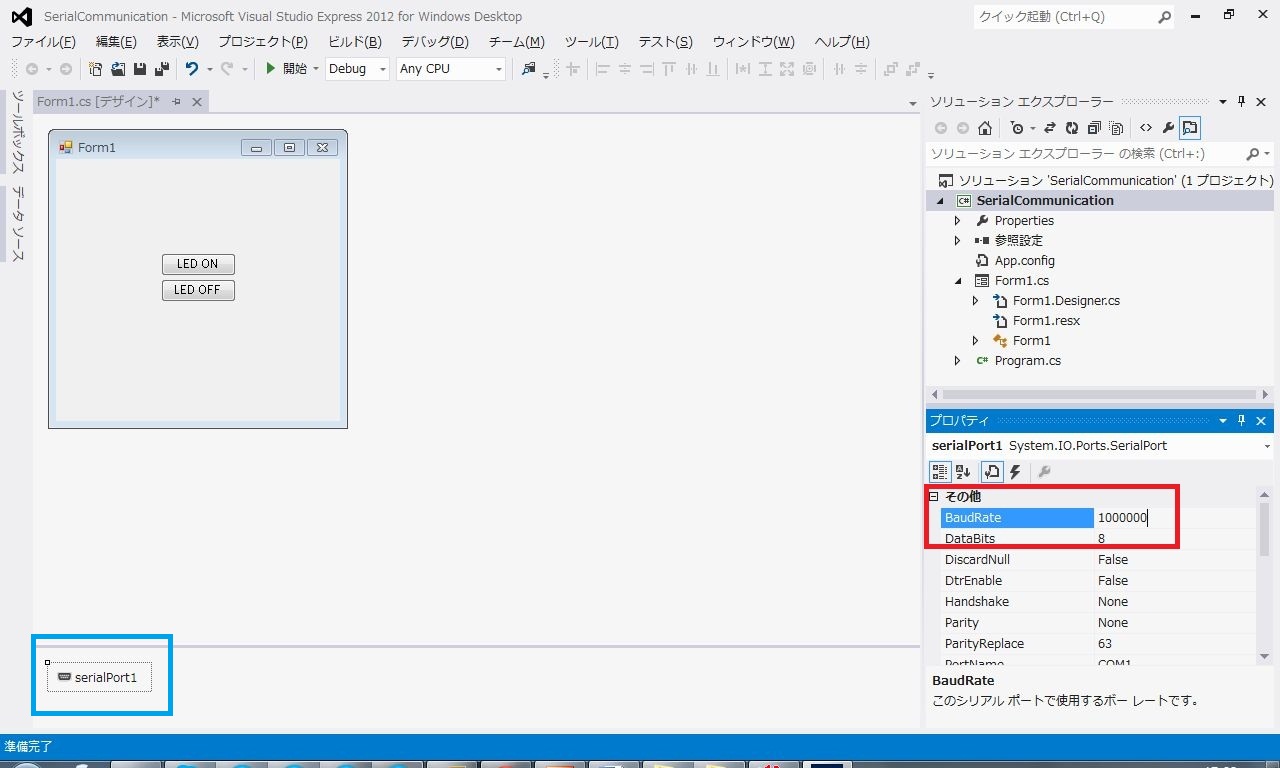Click the Show All Files icon
The width and height of the screenshot is (1280, 768).
[1116, 128]
